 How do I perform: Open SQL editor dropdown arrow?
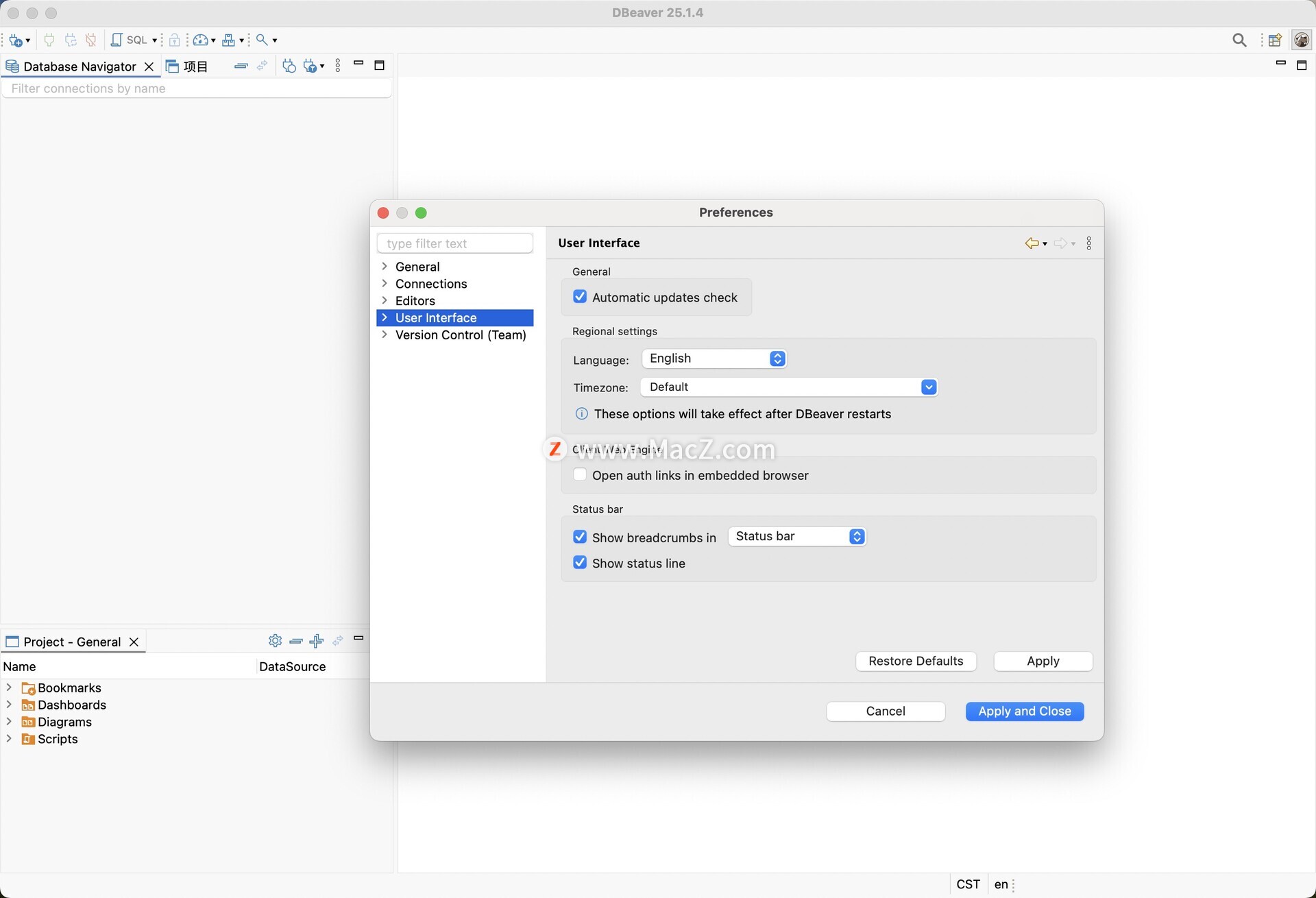[x=154, y=40]
